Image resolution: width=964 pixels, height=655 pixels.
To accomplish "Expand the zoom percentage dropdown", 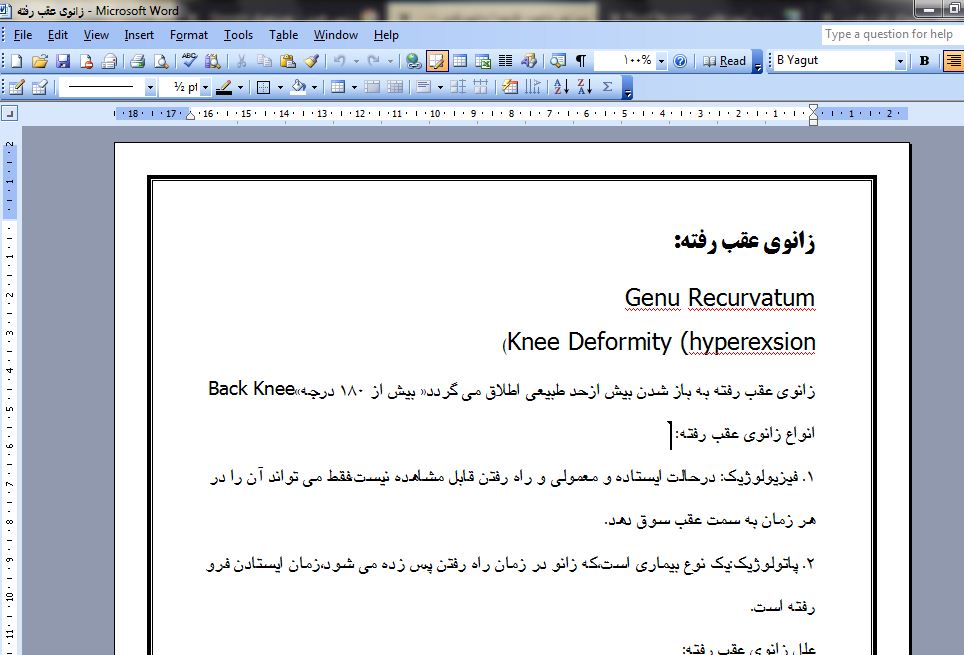I will [661, 61].
